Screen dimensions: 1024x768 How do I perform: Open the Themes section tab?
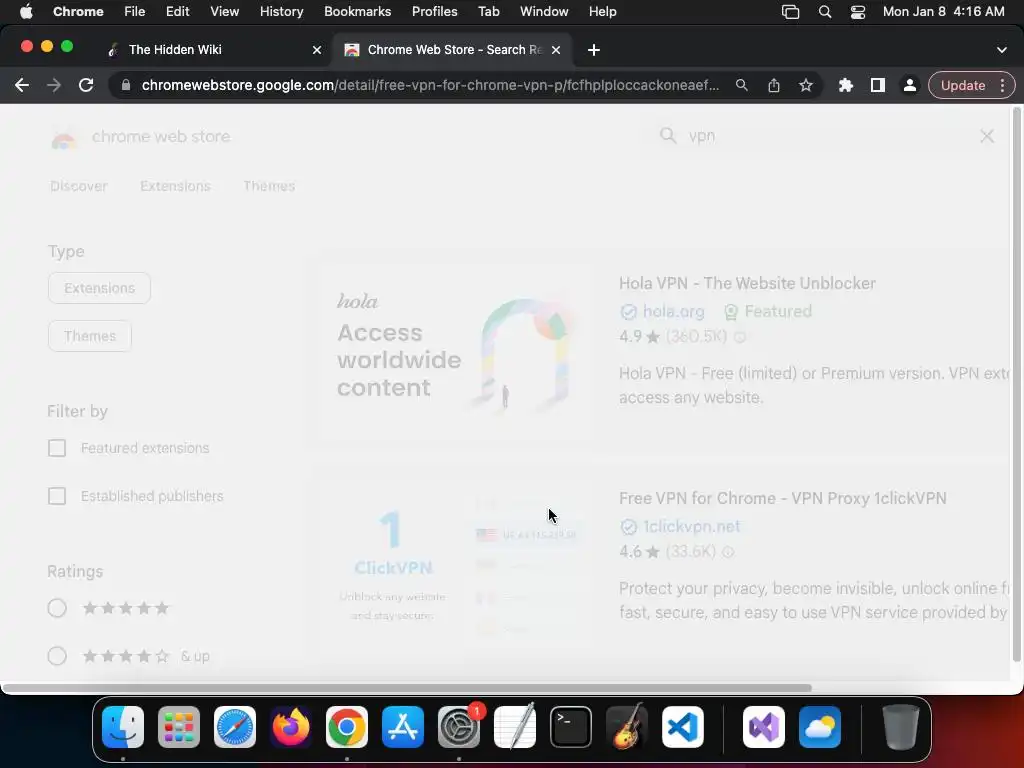click(x=269, y=186)
